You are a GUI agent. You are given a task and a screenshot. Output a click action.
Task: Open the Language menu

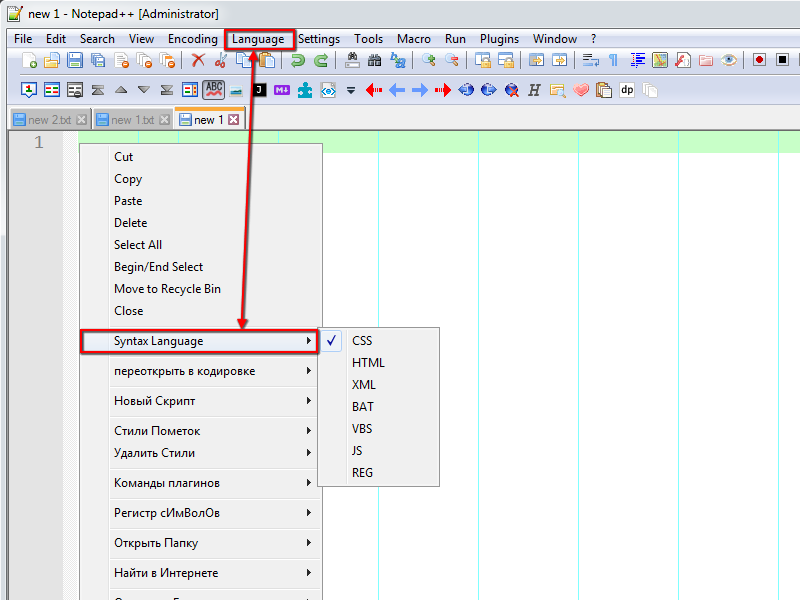click(x=258, y=39)
